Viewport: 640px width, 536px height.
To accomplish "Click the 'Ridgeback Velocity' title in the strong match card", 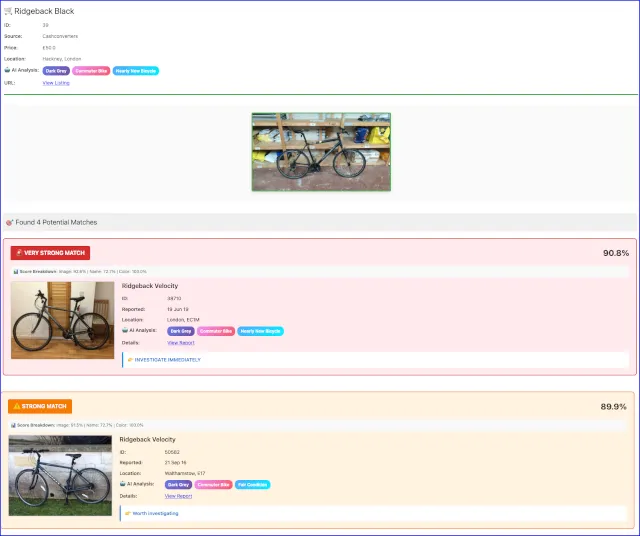I will (147, 439).
